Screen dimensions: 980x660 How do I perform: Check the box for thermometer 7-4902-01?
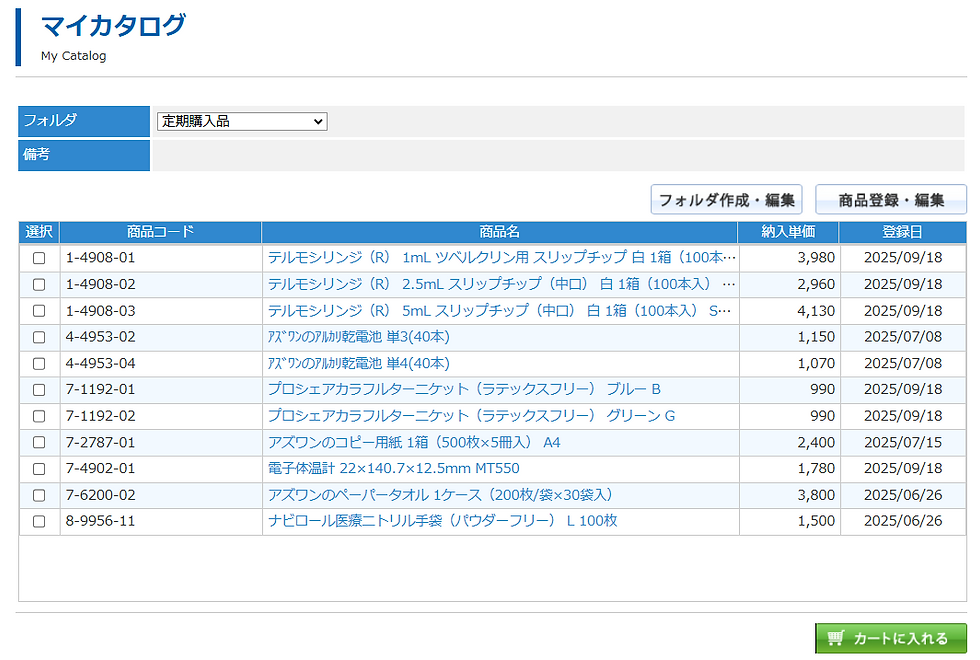39,469
